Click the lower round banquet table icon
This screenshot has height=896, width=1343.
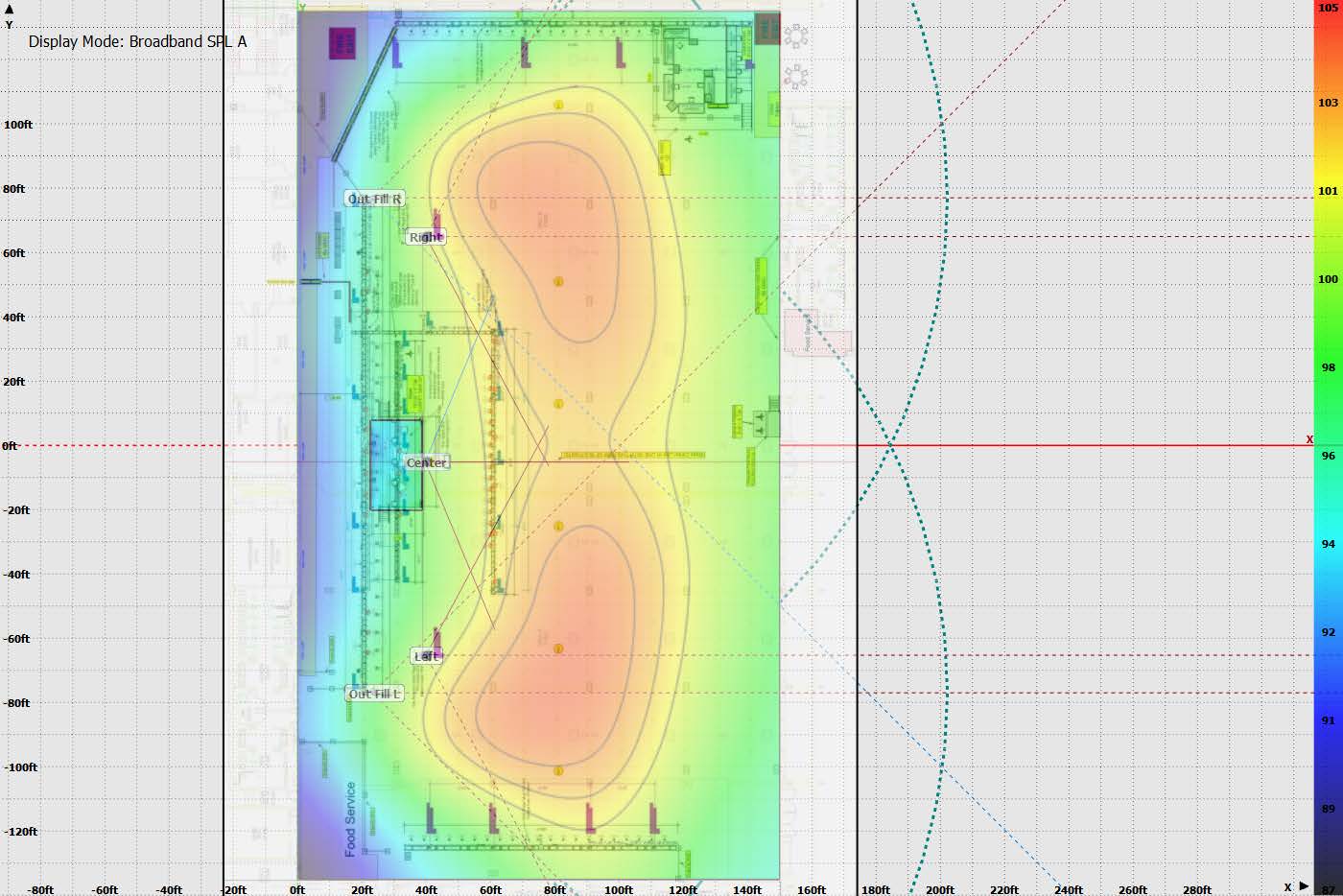796,76
